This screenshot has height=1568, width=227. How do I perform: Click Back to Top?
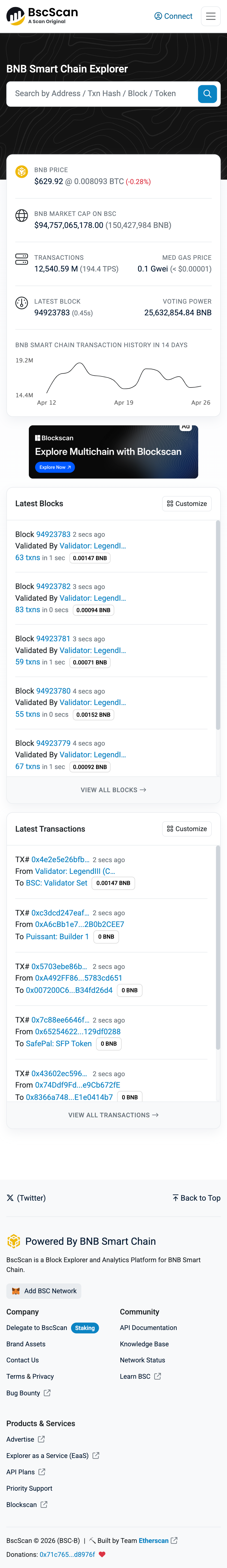pos(196,1197)
